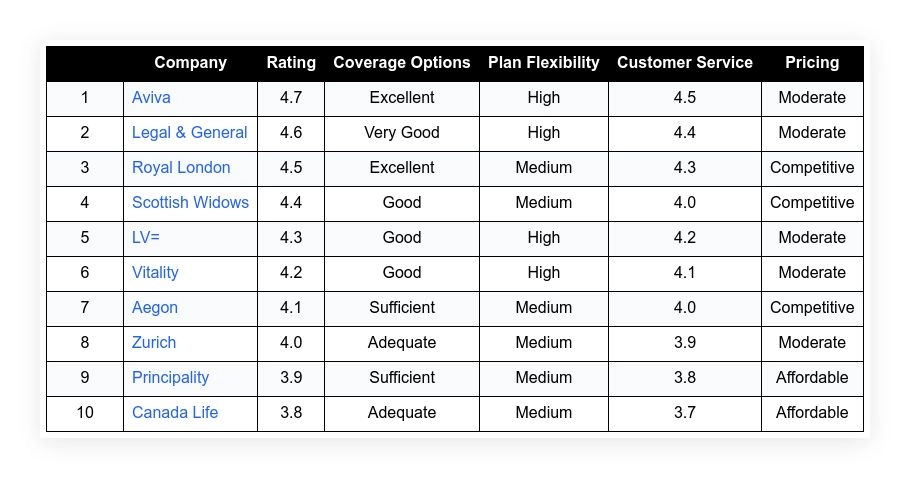Select the Customer Service column header
The image size is (910, 478).
coord(685,63)
